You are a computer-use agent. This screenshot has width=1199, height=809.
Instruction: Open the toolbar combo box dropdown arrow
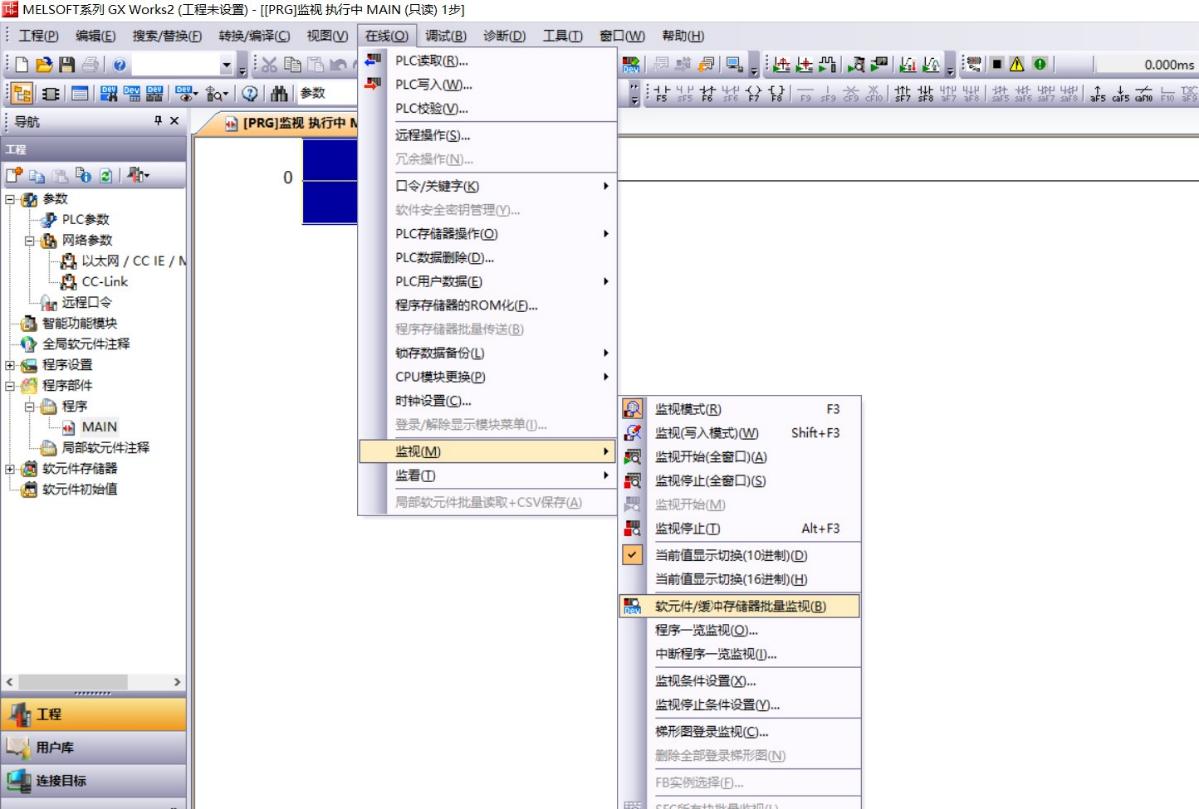[x=226, y=65]
